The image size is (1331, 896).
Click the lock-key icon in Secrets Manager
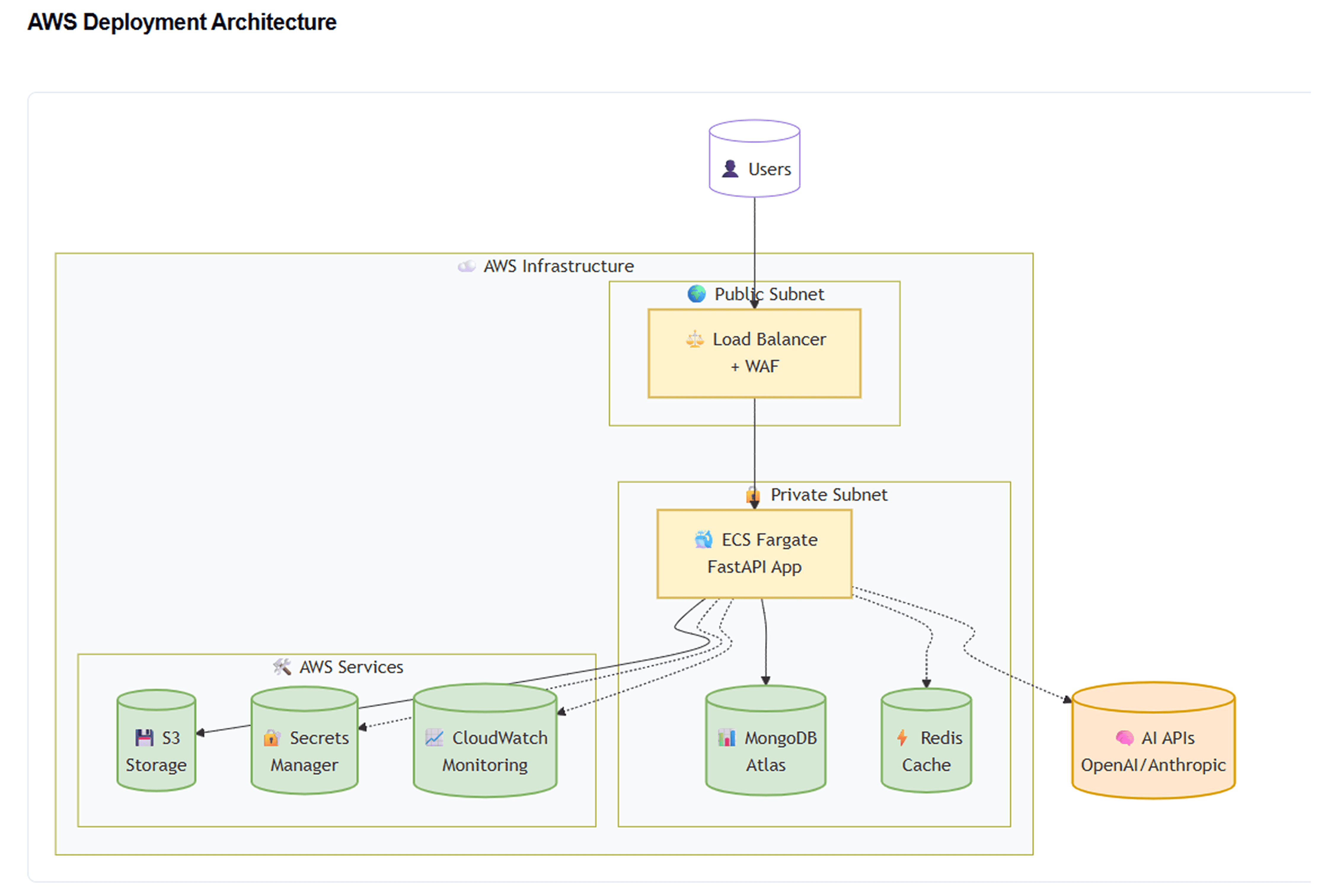click(272, 738)
